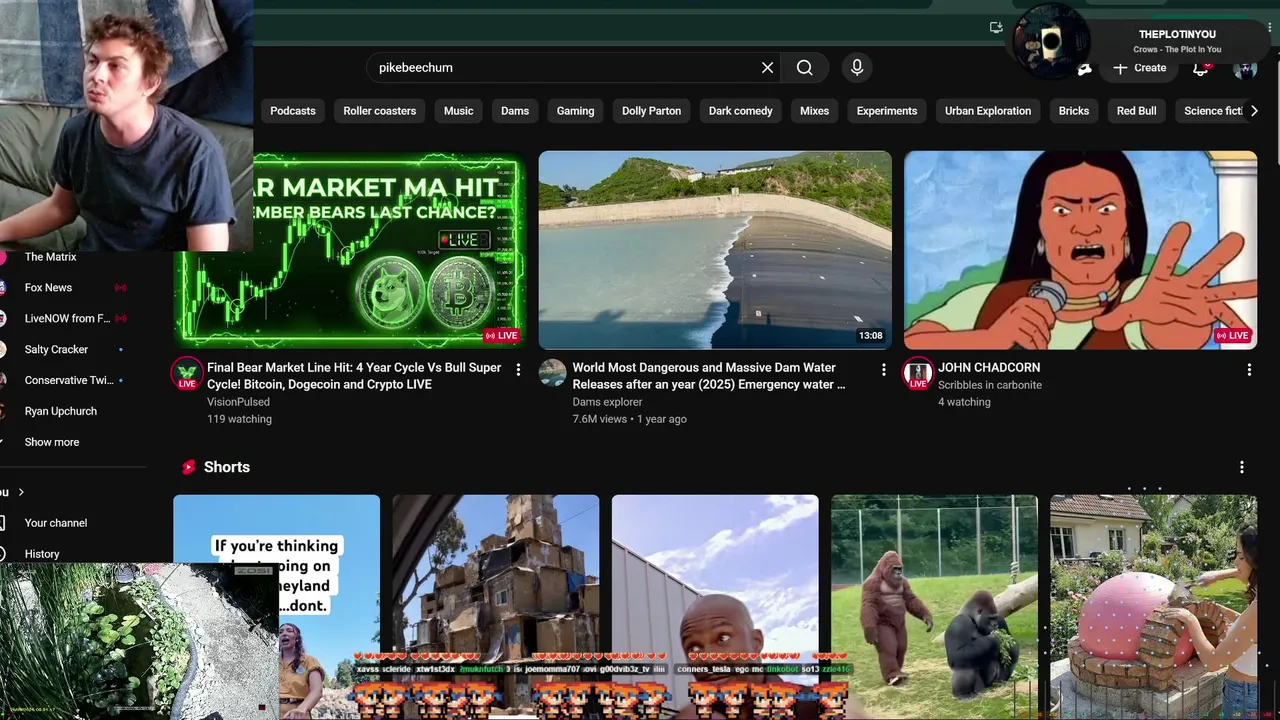The image size is (1280, 720).
Task: Choose the Bricks chip
Action: click(x=1074, y=111)
